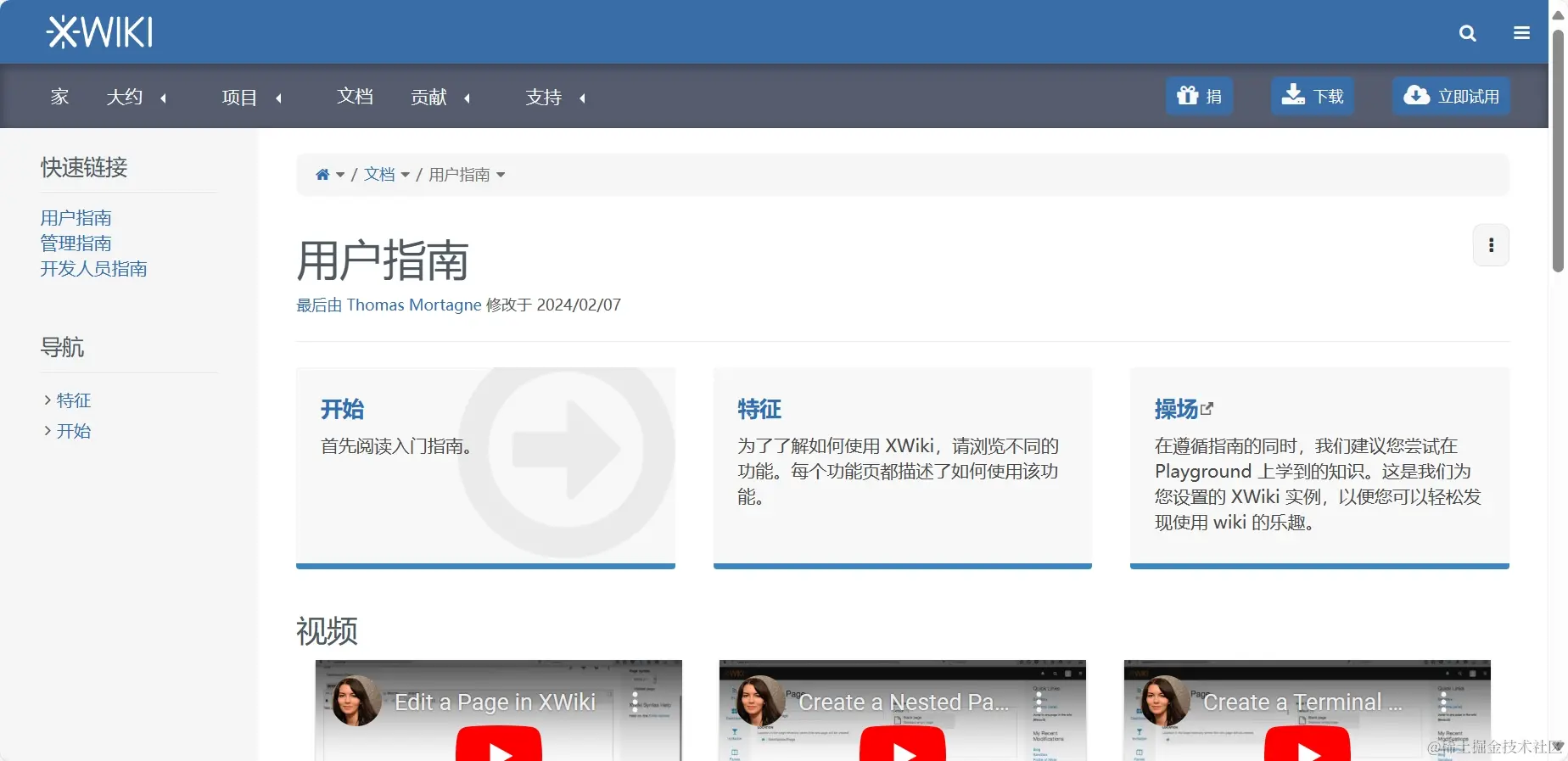The height and width of the screenshot is (761, 1568).
Task: Open the page options three-dot menu
Action: (1491, 245)
